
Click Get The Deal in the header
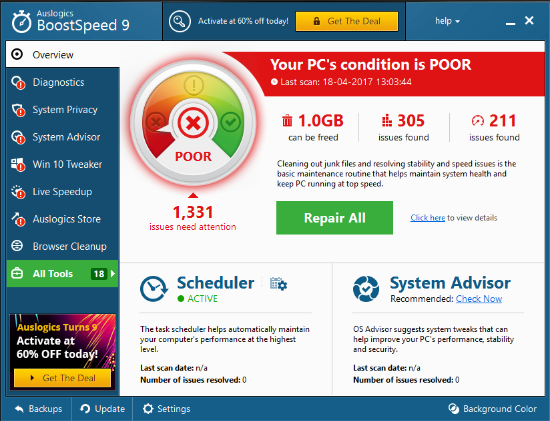[x=347, y=21]
